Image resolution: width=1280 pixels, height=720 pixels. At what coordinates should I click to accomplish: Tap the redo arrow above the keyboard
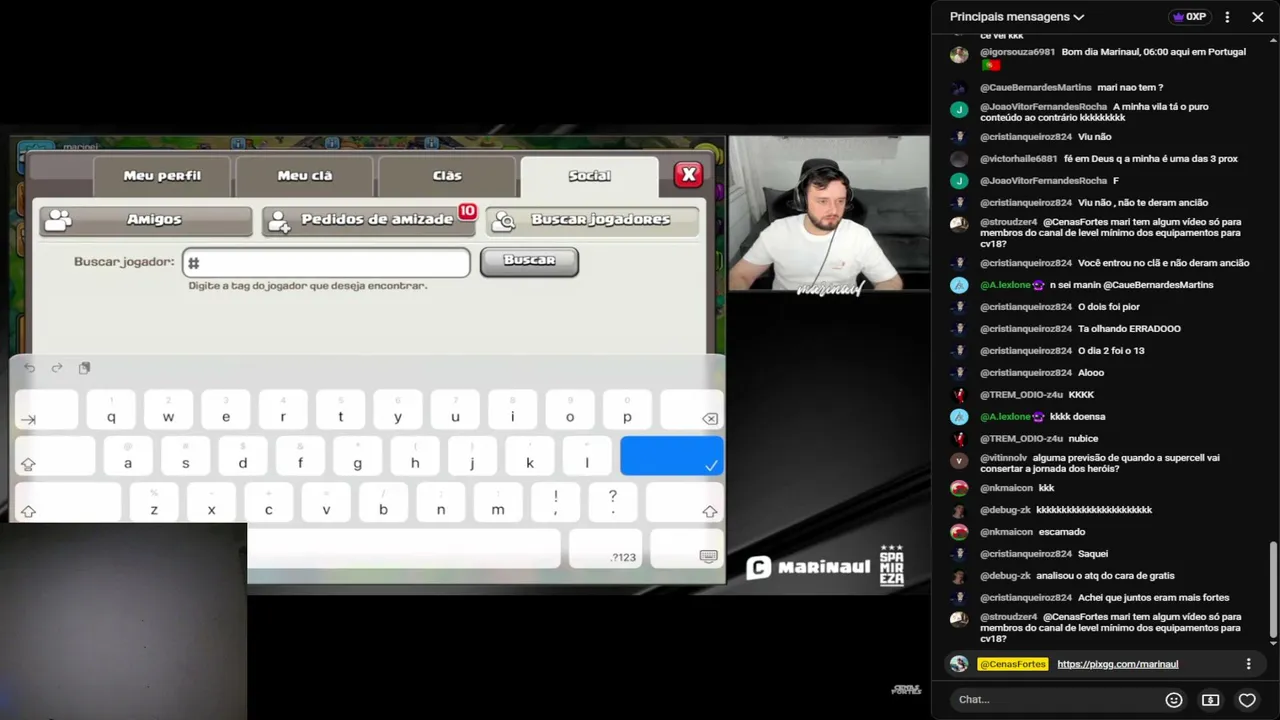point(57,368)
